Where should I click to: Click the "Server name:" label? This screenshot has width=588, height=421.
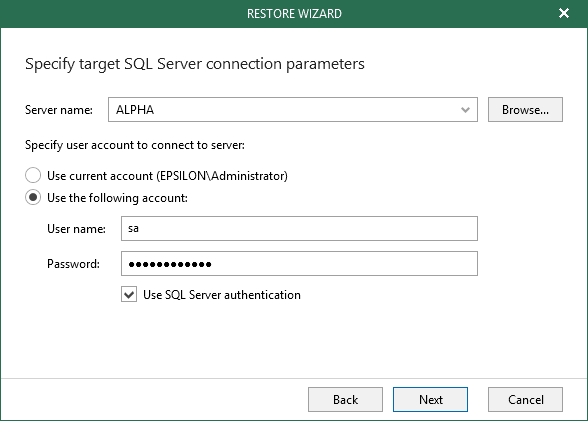click(x=59, y=110)
